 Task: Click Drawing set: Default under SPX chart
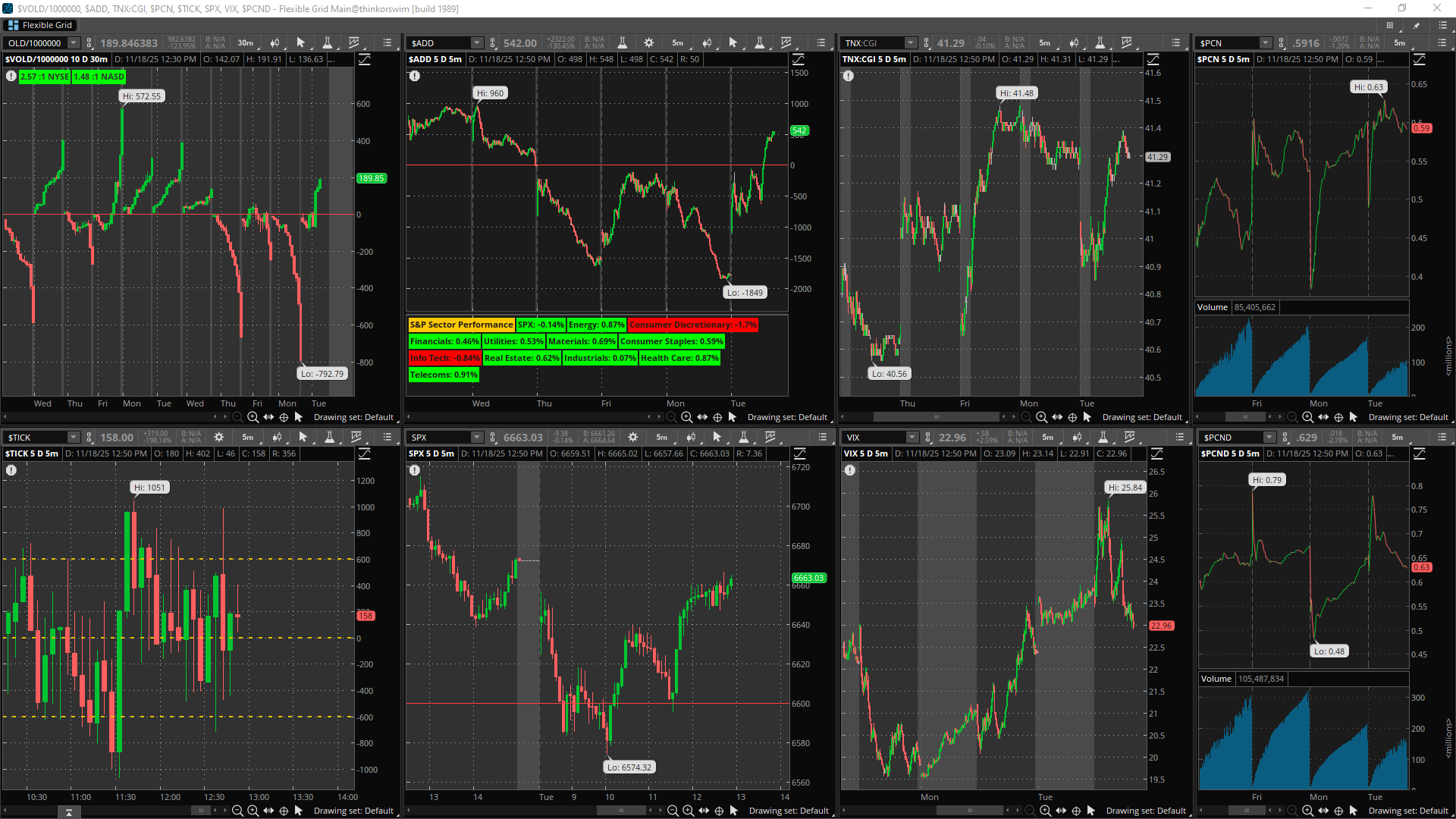[x=789, y=811]
